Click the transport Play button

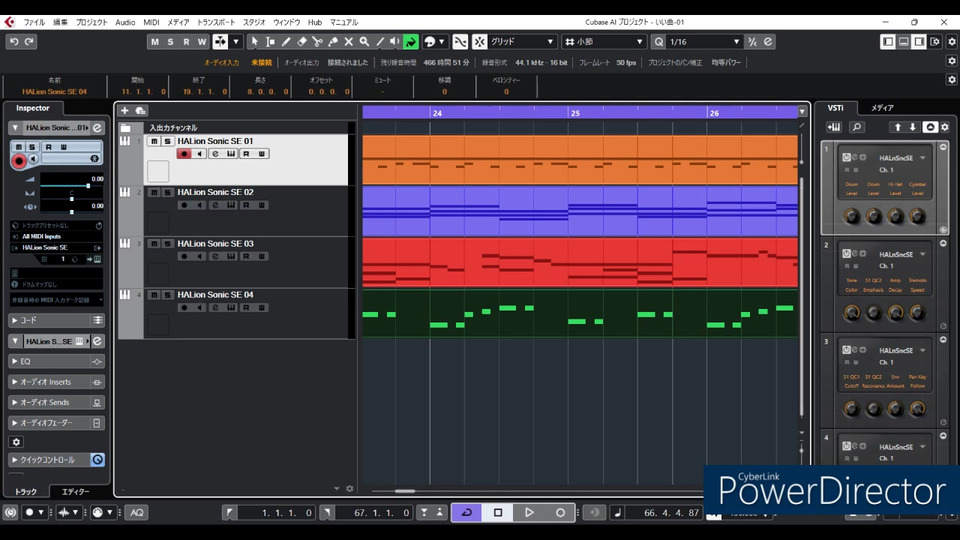529,512
